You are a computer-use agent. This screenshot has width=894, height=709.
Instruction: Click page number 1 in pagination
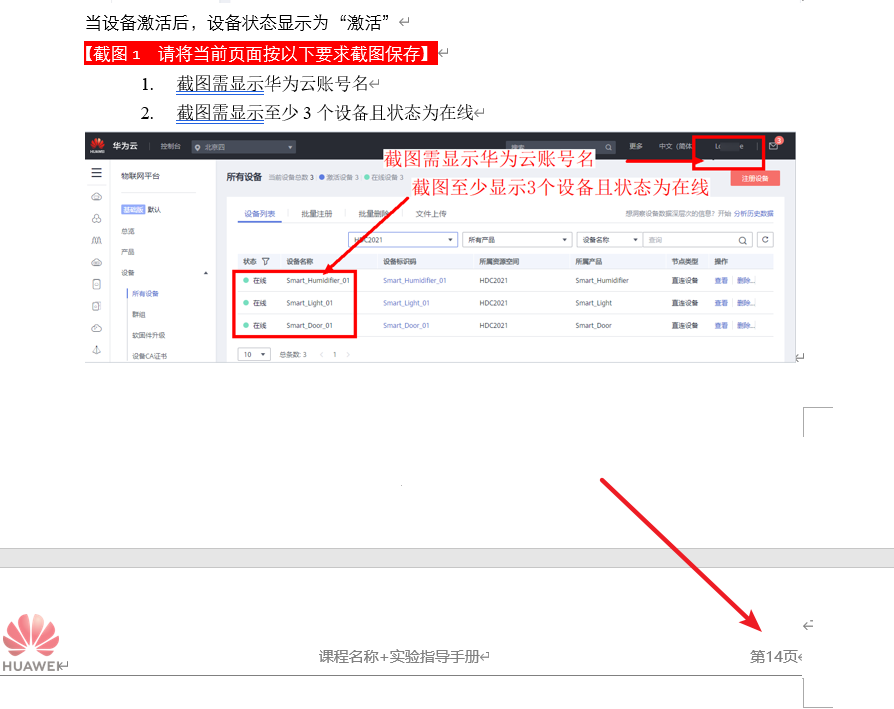click(x=335, y=354)
